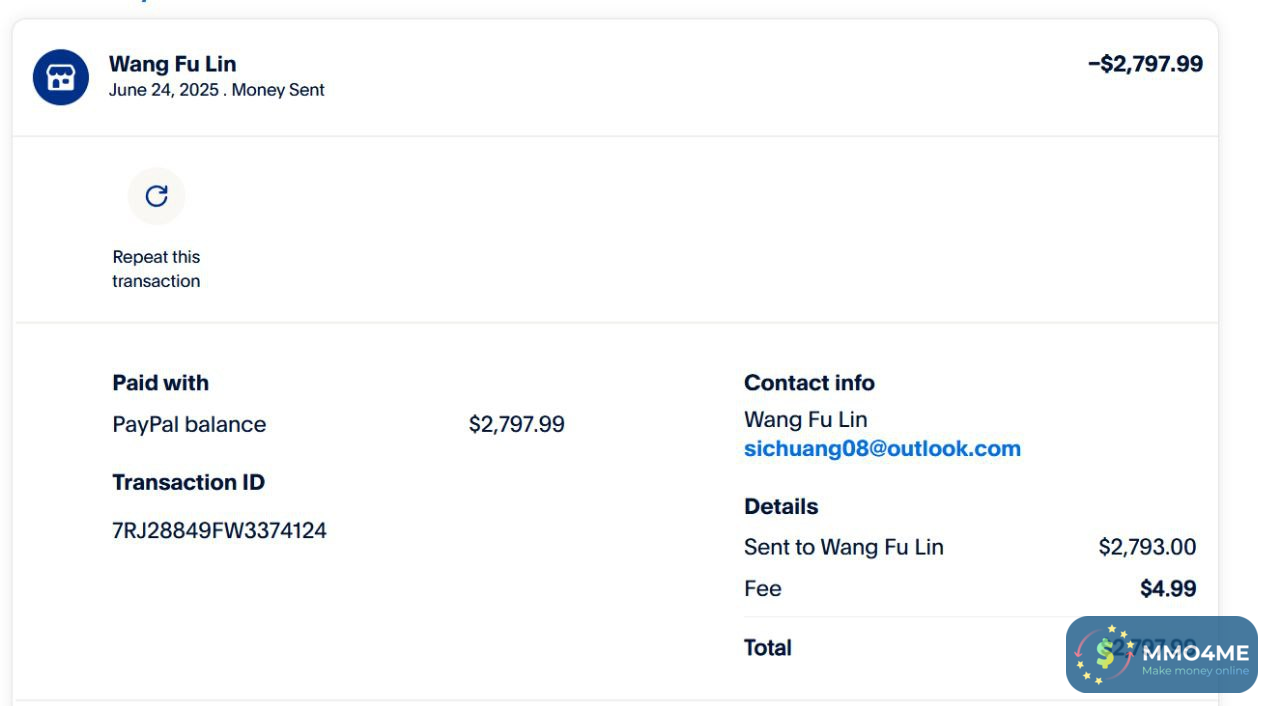Click the −$2,797.99 amount in the header
Viewport: 1280px width, 706px height.
click(1145, 64)
